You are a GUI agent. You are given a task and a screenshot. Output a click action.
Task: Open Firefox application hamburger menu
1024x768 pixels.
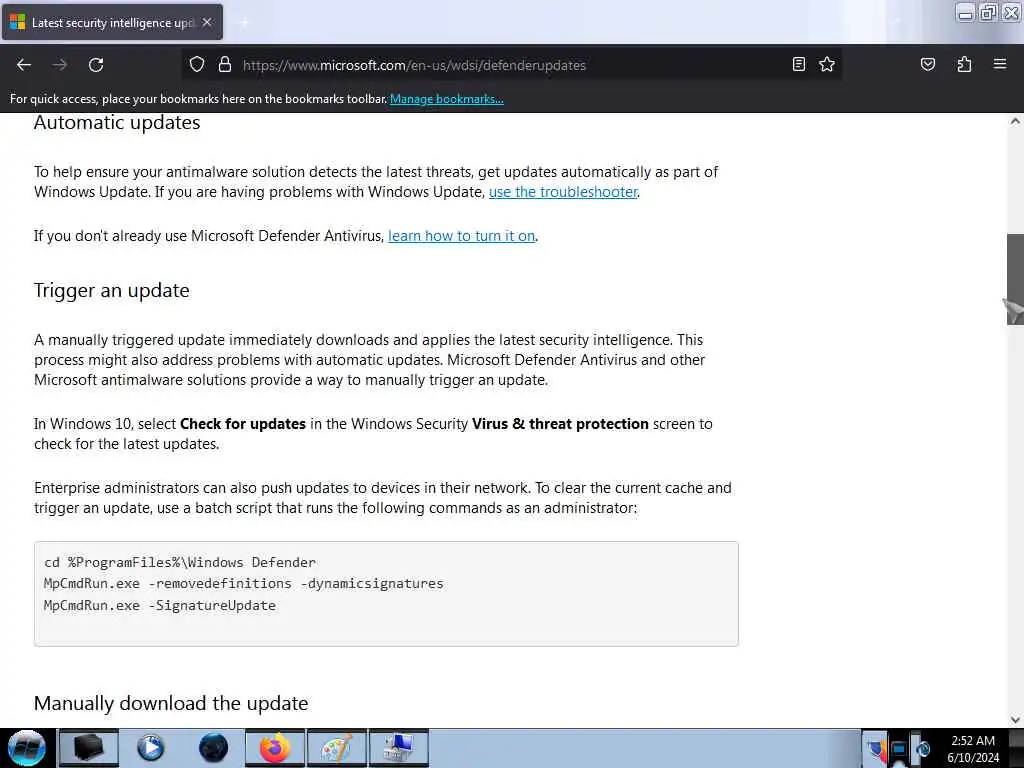pos(999,64)
